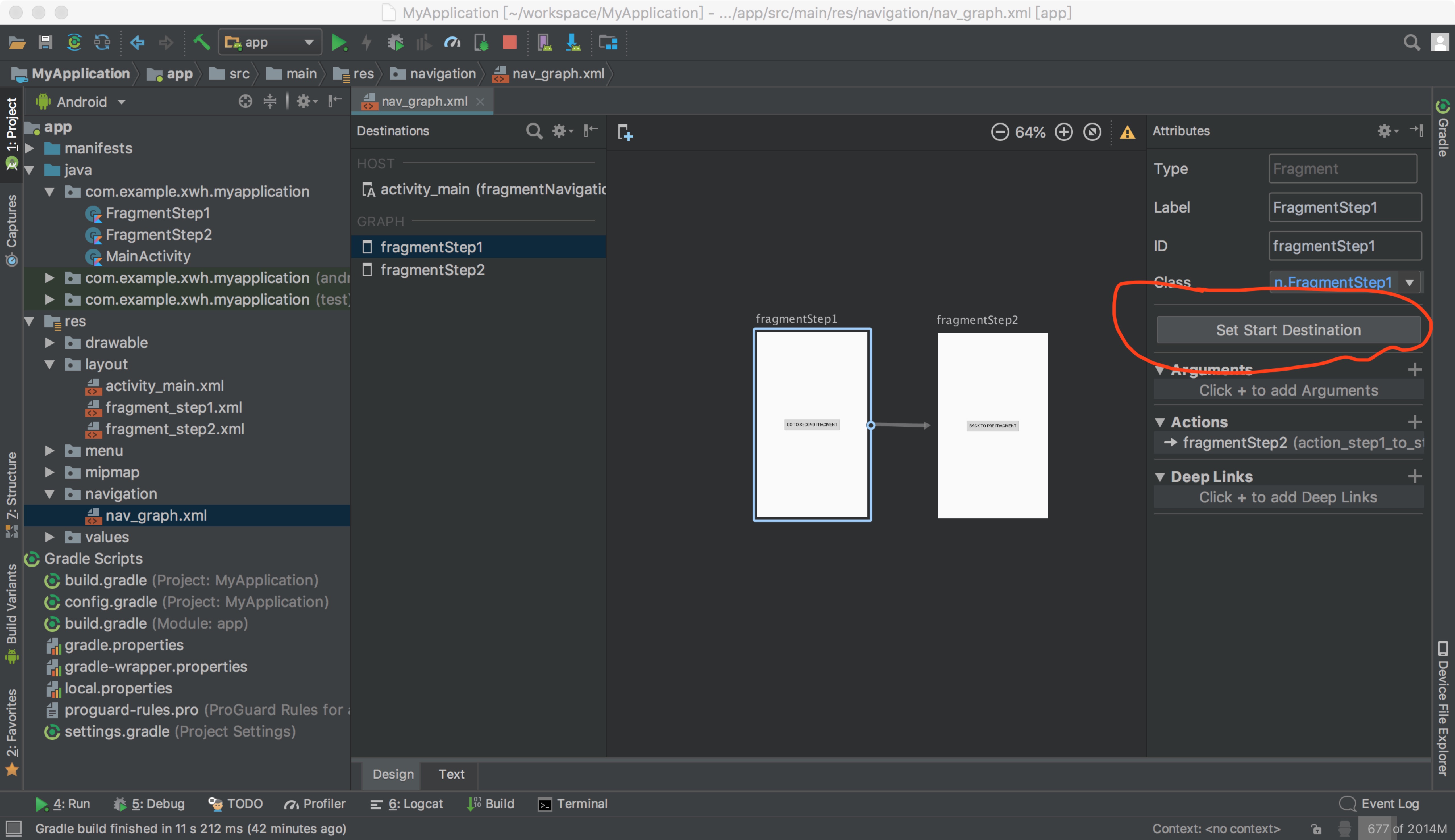This screenshot has height=840, width=1455.
Task: Click the Apply Changes lightning icon
Action: pyautogui.click(x=366, y=42)
